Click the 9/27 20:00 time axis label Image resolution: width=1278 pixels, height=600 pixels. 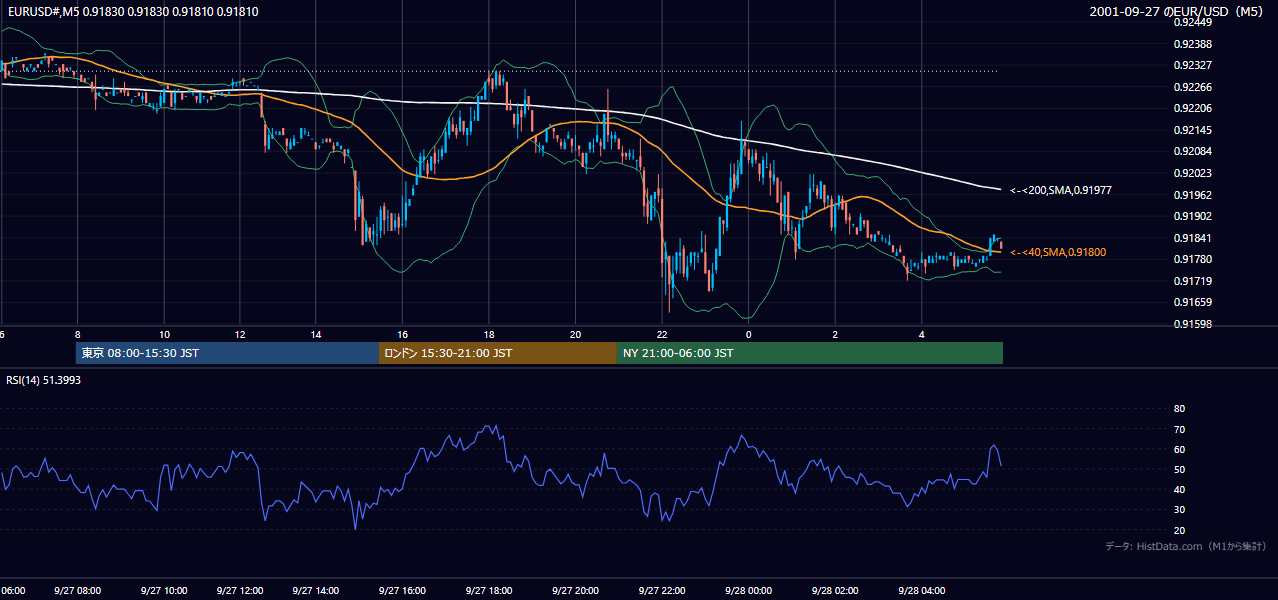574,591
